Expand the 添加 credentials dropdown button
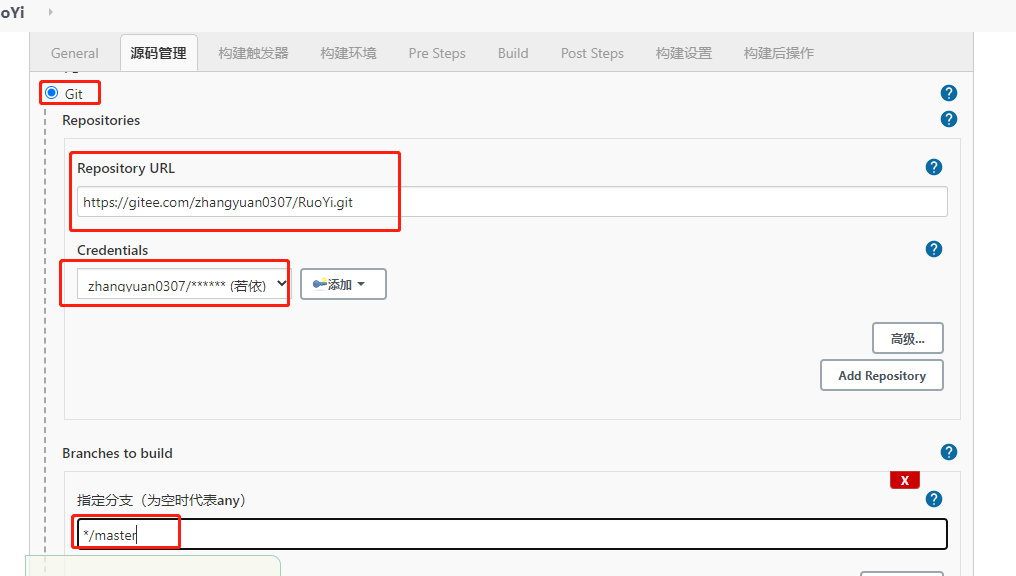Image resolution: width=1016 pixels, height=576 pixels. [x=343, y=284]
